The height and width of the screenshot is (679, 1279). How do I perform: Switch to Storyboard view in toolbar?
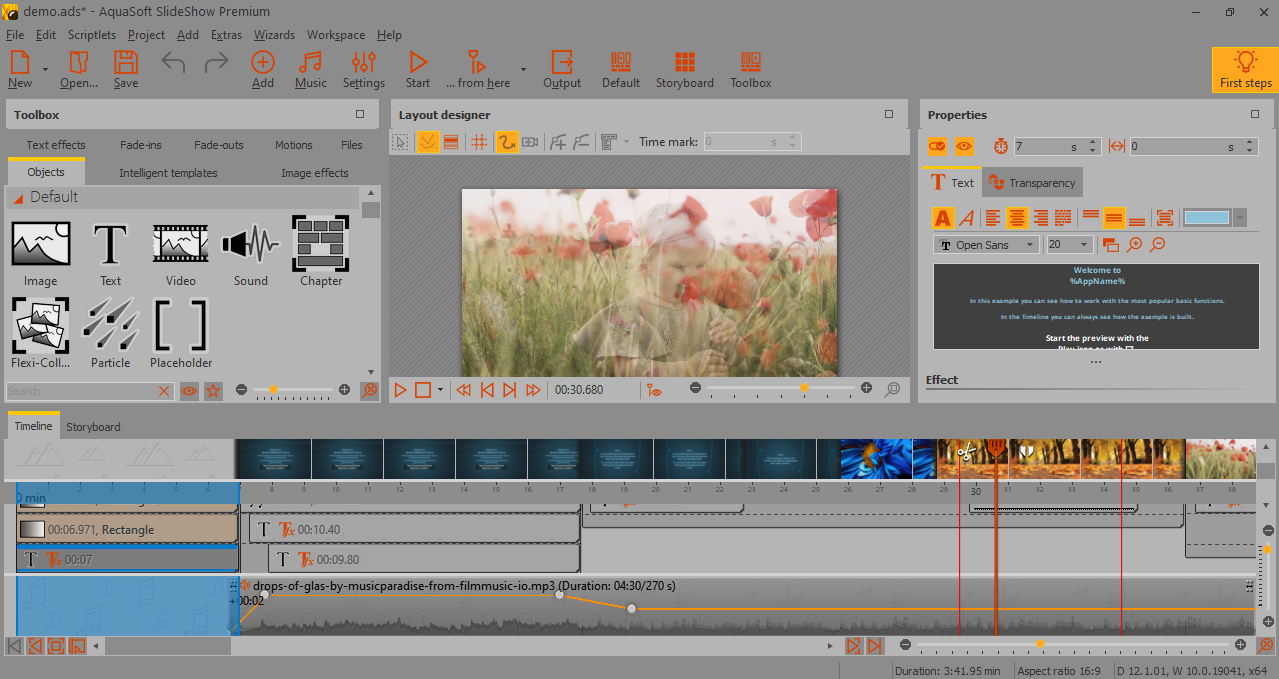pyautogui.click(x=685, y=69)
